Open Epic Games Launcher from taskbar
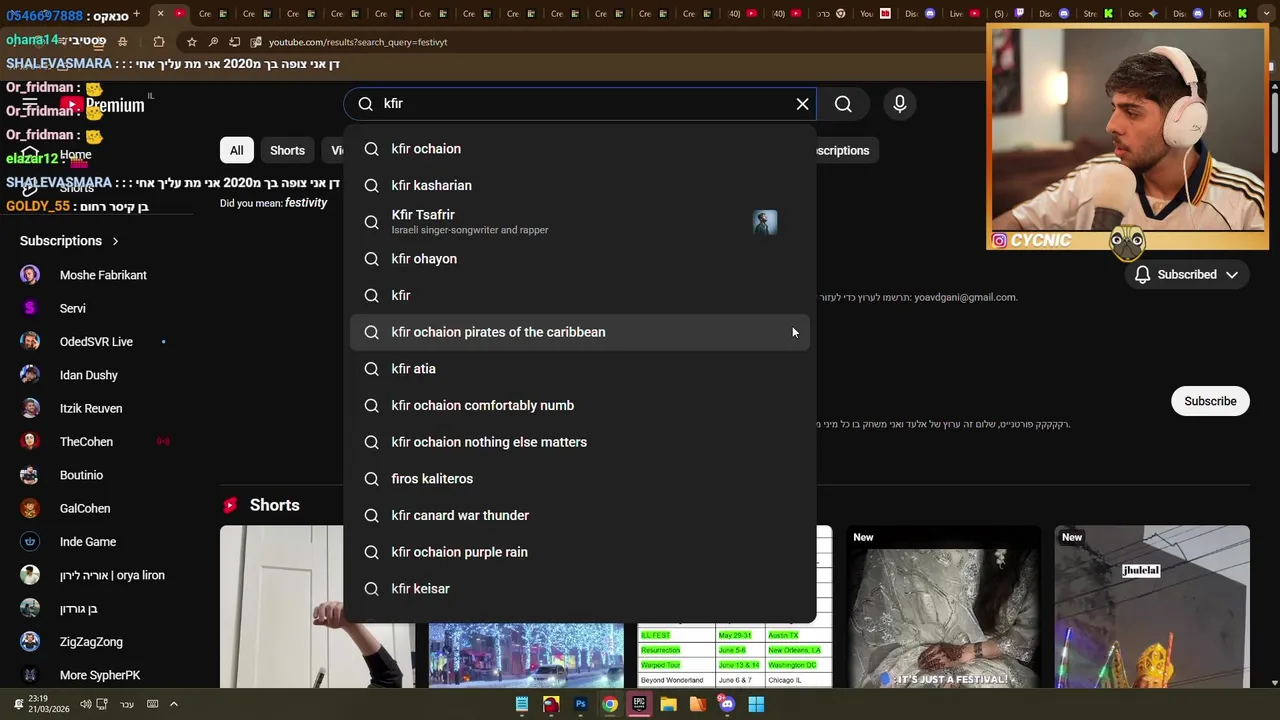The image size is (1280, 720). pos(639,704)
